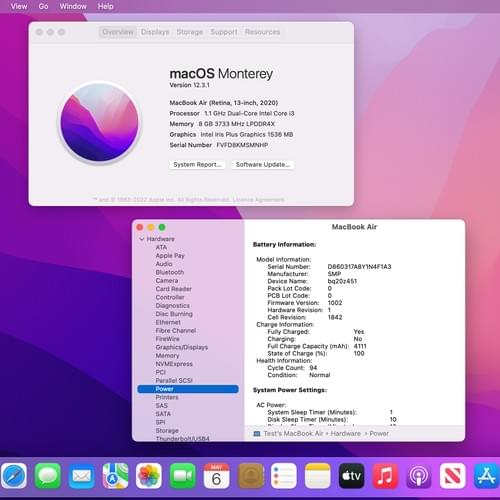500x500 pixels.
Task: Collapse the Hardware section in sidebar
Action: [x=142, y=239]
